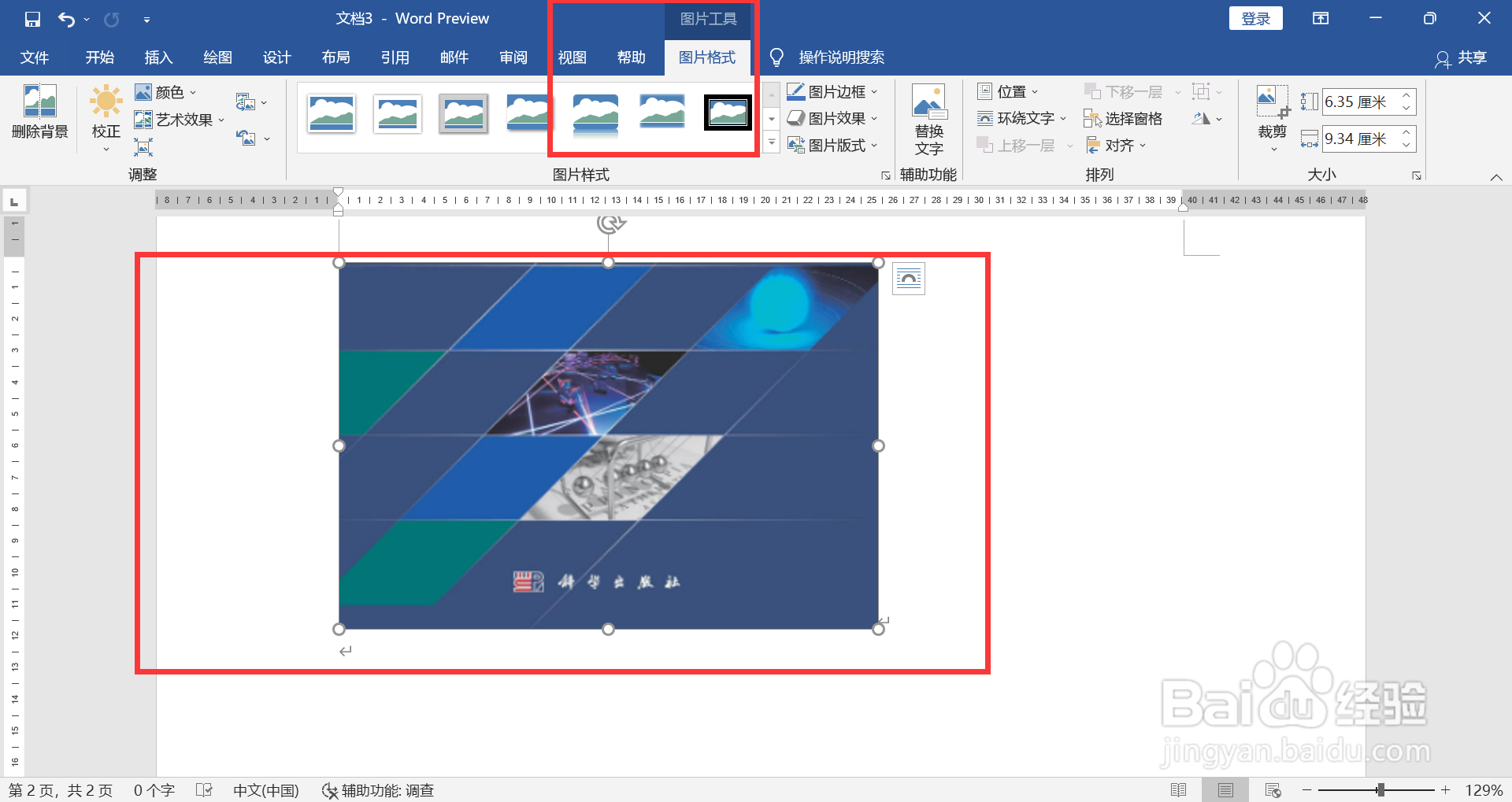Open Artistic Effects (艺术效果)
The image size is (1512, 802).
coord(179,120)
